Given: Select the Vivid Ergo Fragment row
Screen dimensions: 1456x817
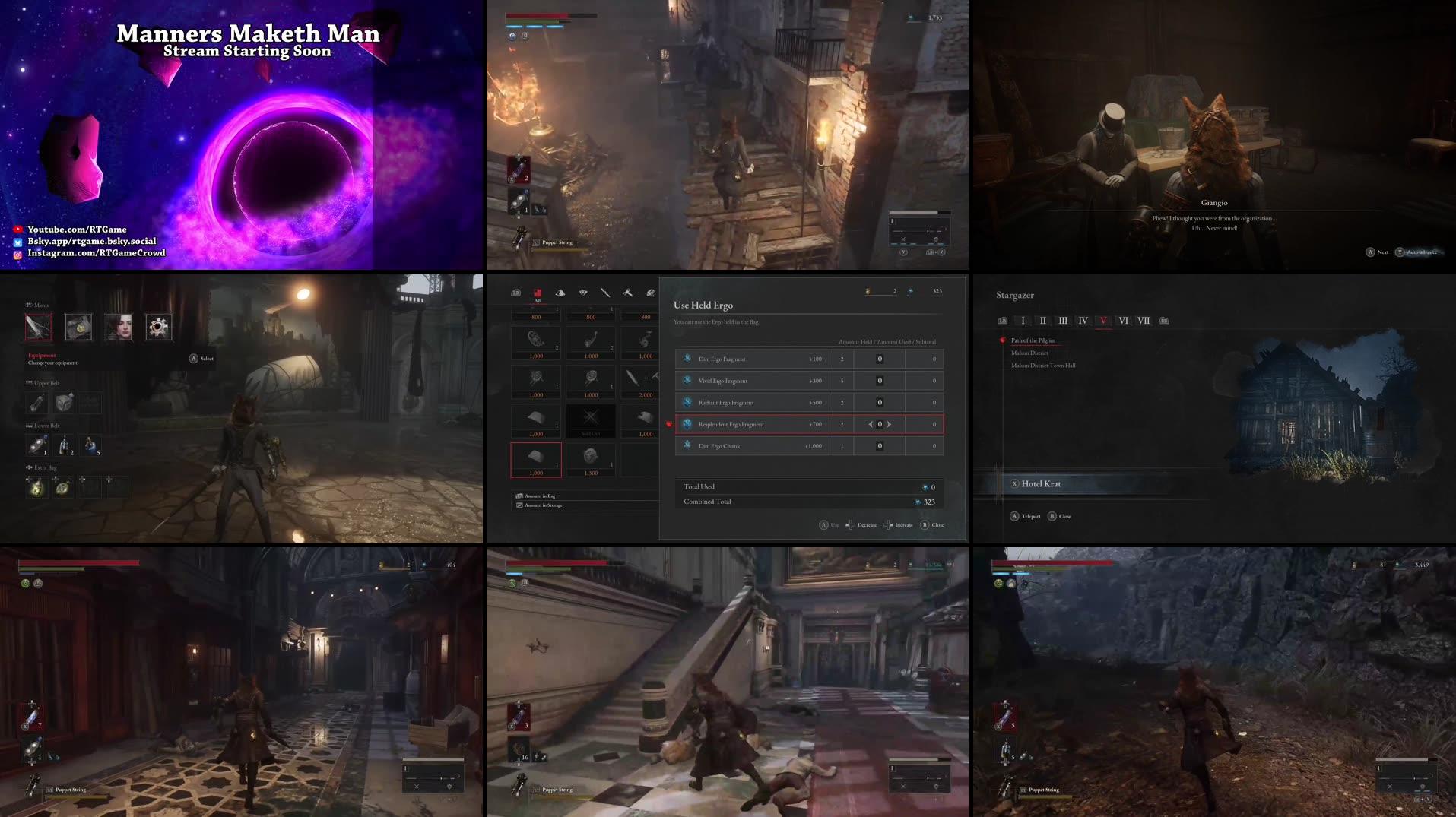Looking at the screenshot, I should [809, 381].
